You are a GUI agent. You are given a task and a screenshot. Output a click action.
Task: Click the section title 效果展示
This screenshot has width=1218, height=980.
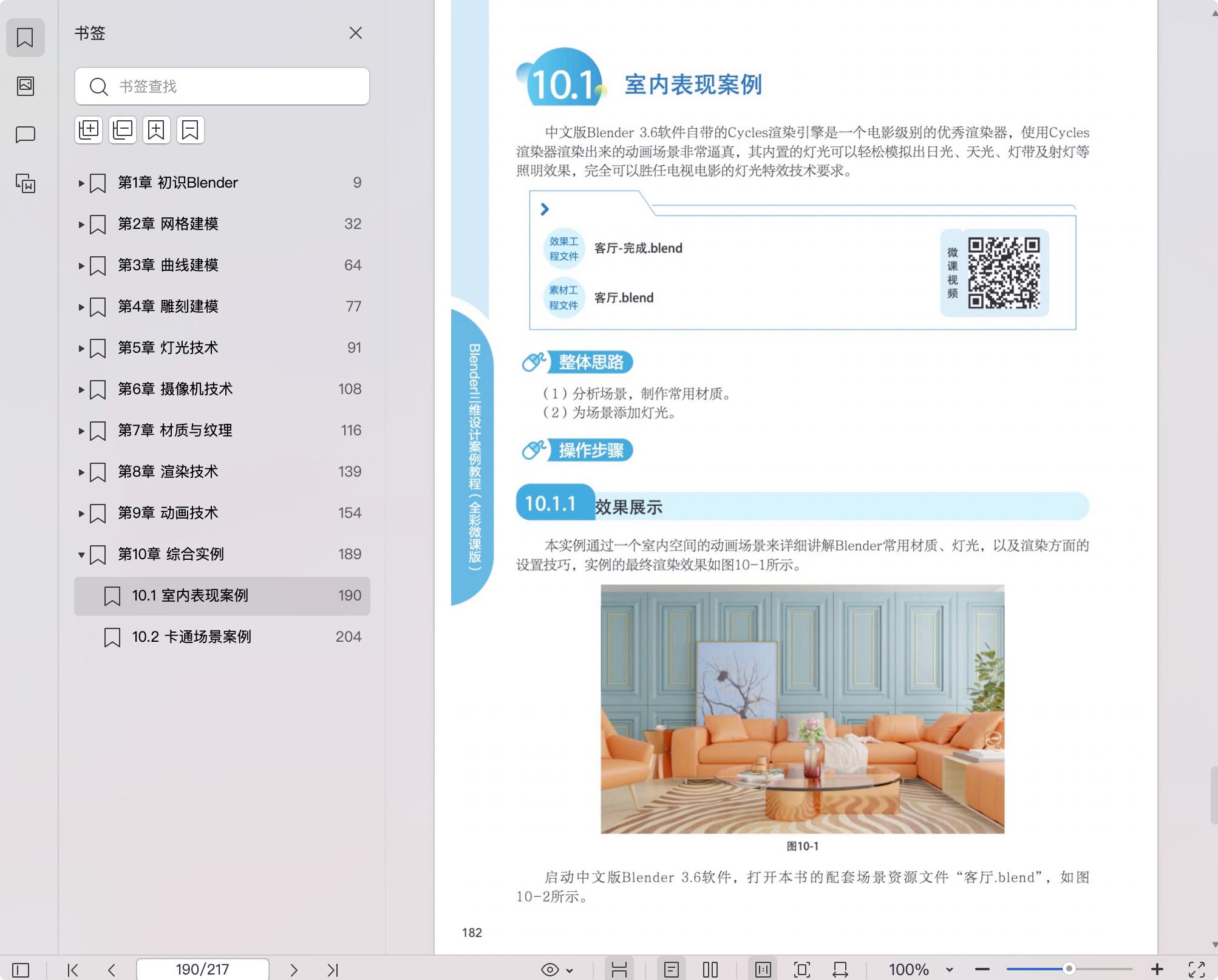[x=628, y=507]
